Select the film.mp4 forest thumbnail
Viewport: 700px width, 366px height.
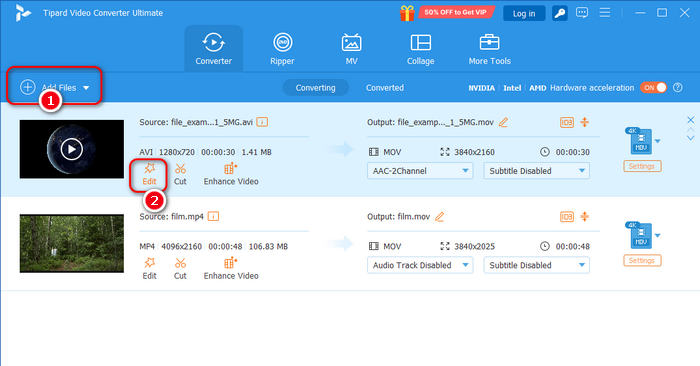click(71, 243)
